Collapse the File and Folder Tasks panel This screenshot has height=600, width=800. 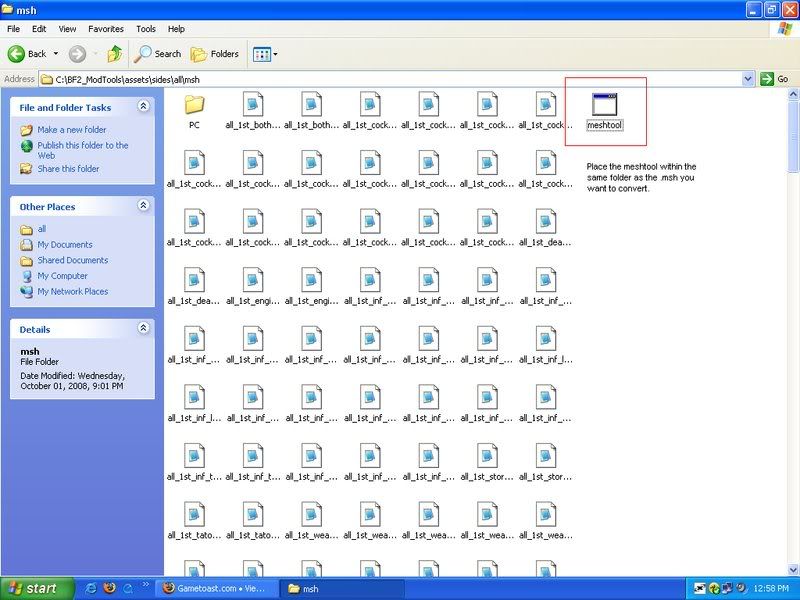coord(143,106)
